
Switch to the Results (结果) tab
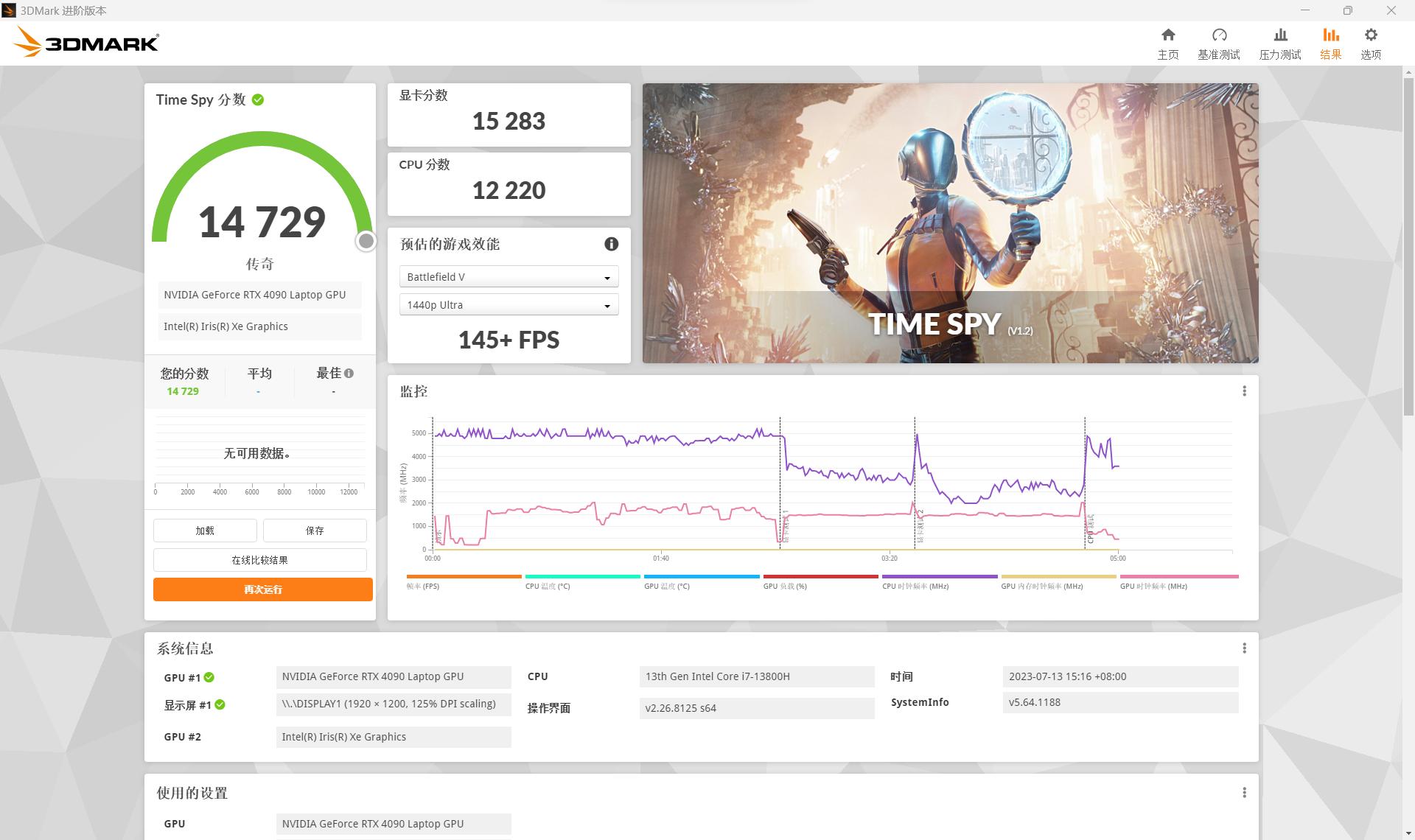pyautogui.click(x=1330, y=43)
